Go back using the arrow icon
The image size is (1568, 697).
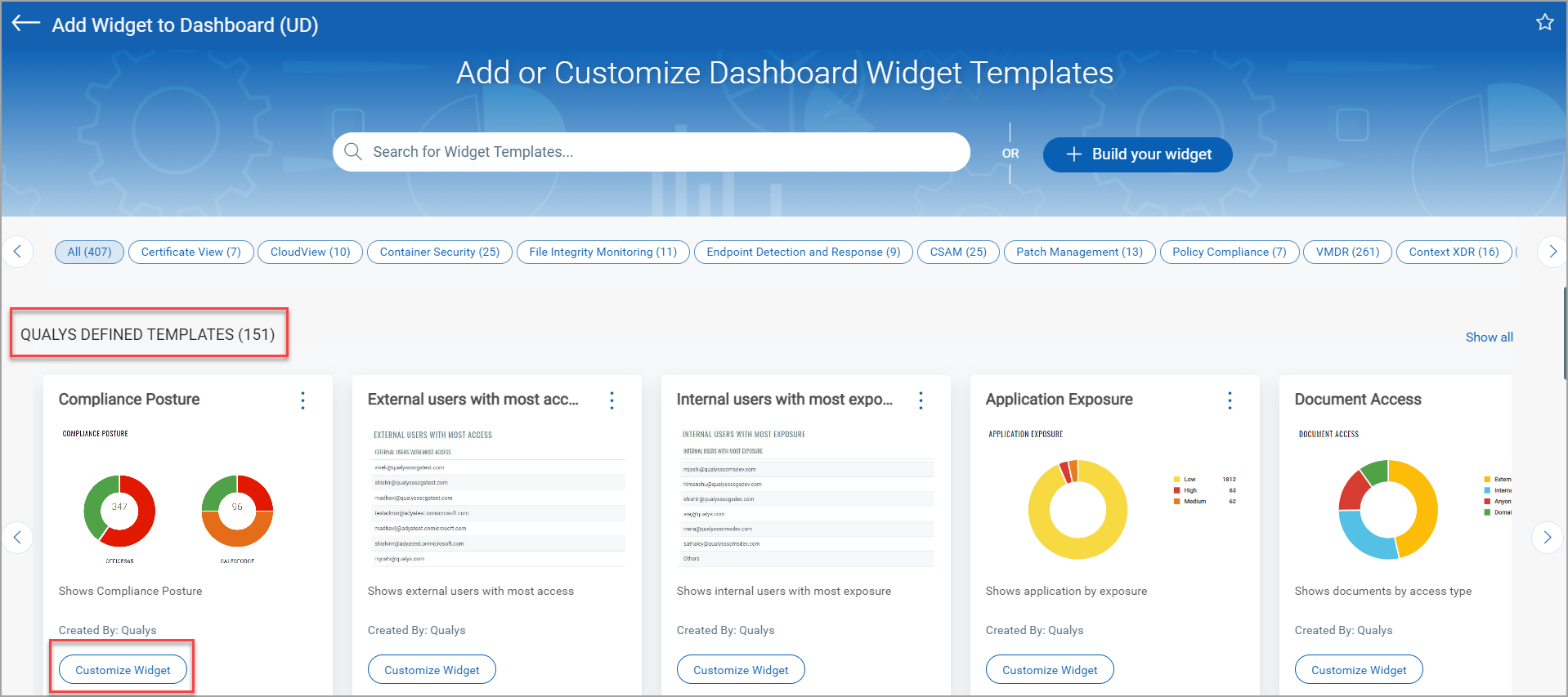click(26, 24)
